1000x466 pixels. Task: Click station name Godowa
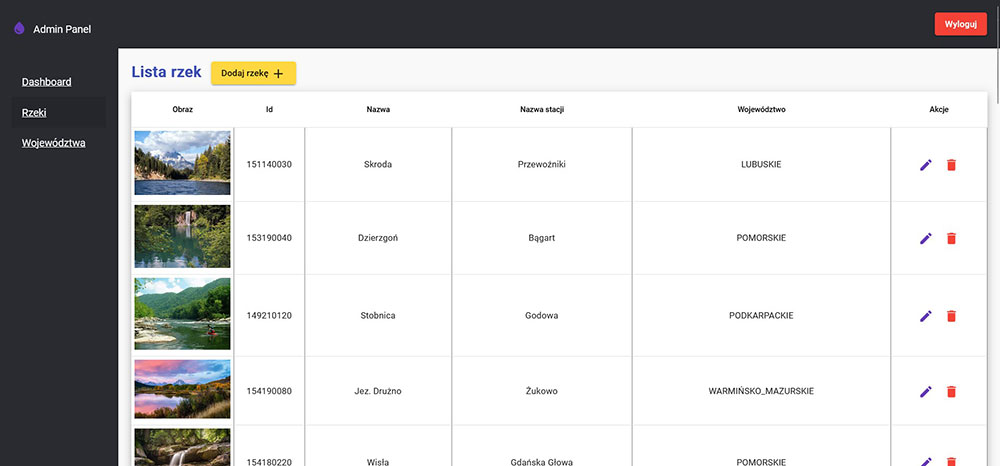[541, 316]
